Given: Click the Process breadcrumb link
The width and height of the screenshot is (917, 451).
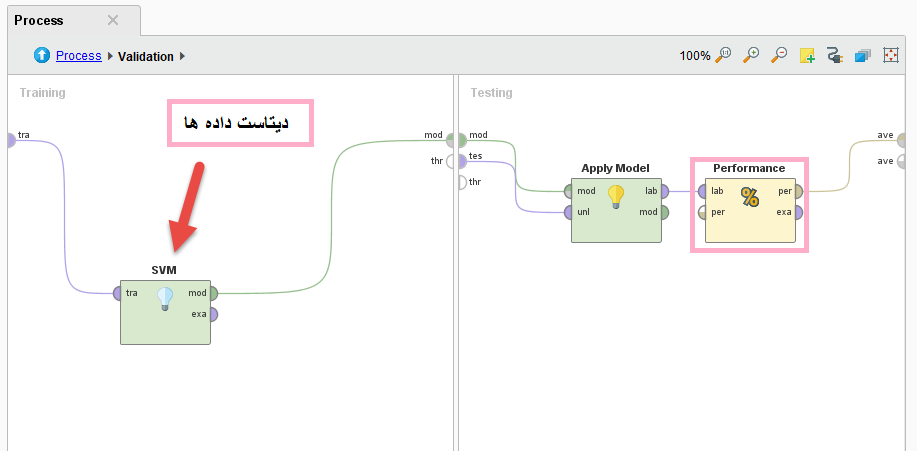Looking at the screenshot, I should coord(78,56).
